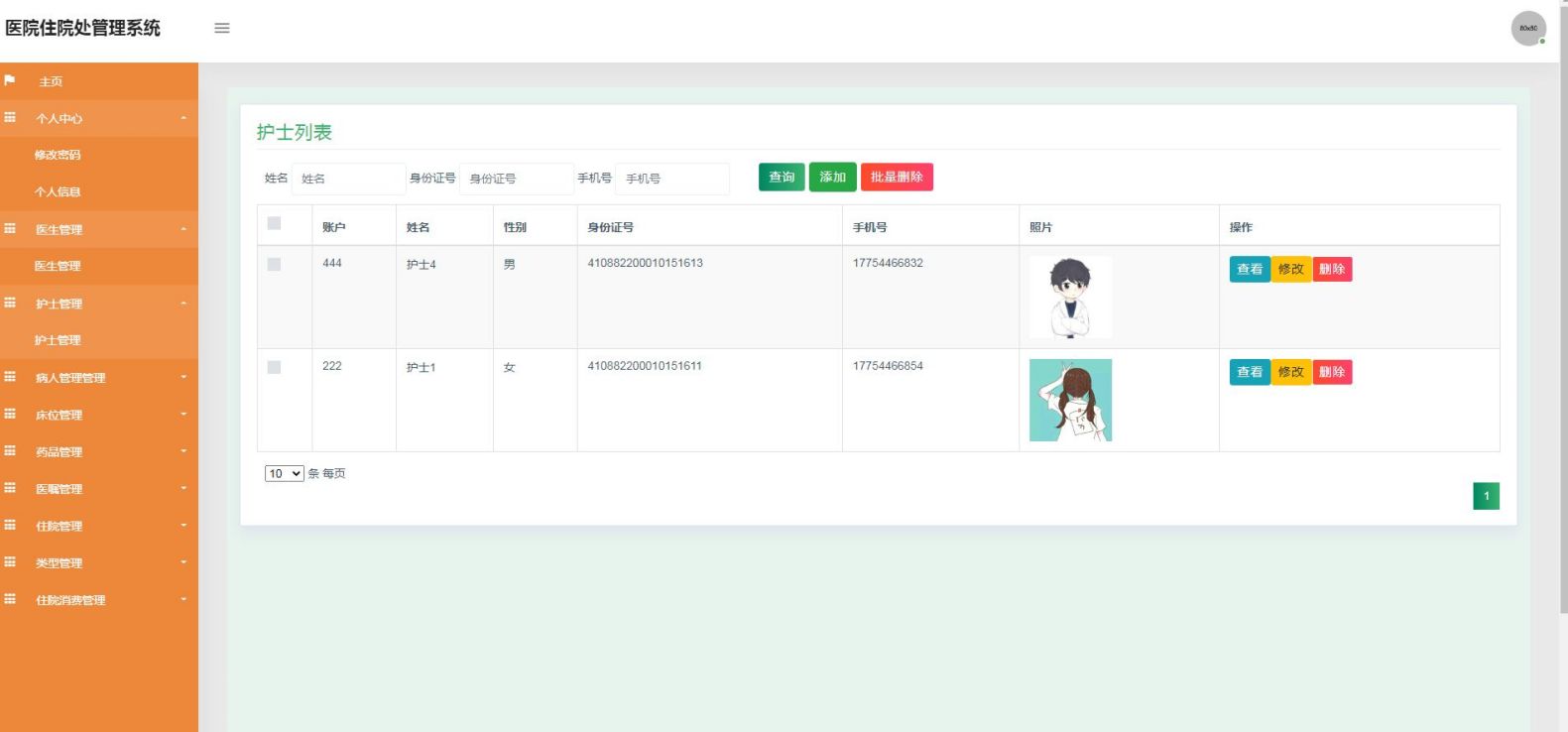Expand the 医嘱管理 menu arrow
The image size is (1568, 732).
183,488
